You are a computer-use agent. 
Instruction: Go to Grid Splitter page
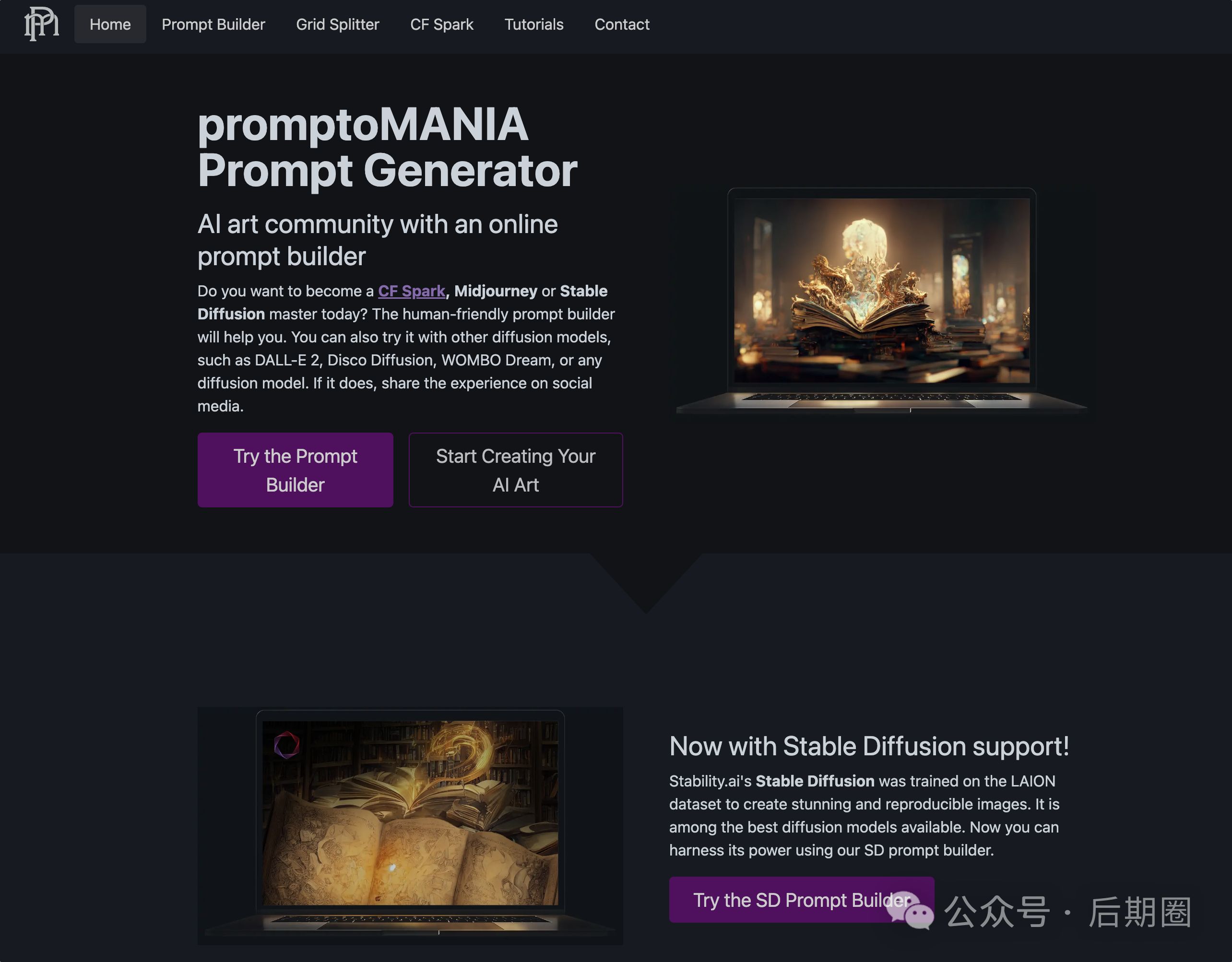[337, 24]
